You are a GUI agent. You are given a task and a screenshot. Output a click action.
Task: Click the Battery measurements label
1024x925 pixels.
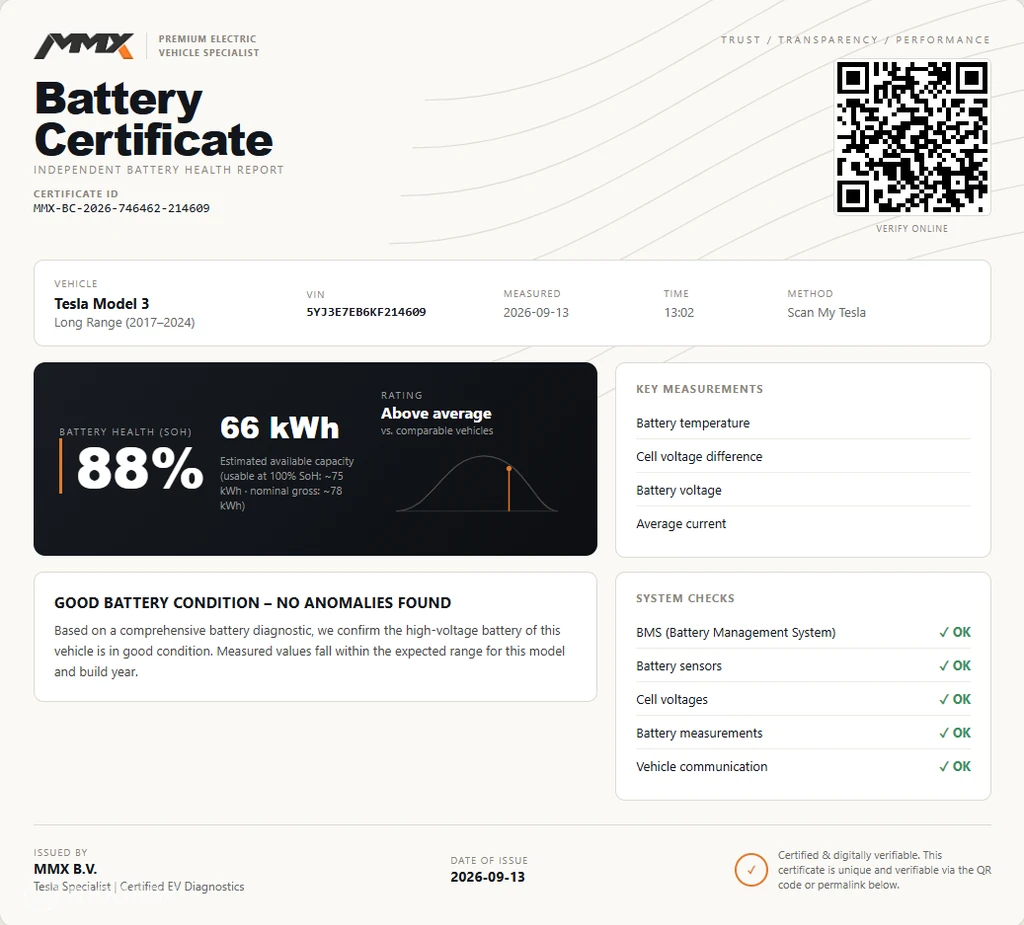click(699, 734)
